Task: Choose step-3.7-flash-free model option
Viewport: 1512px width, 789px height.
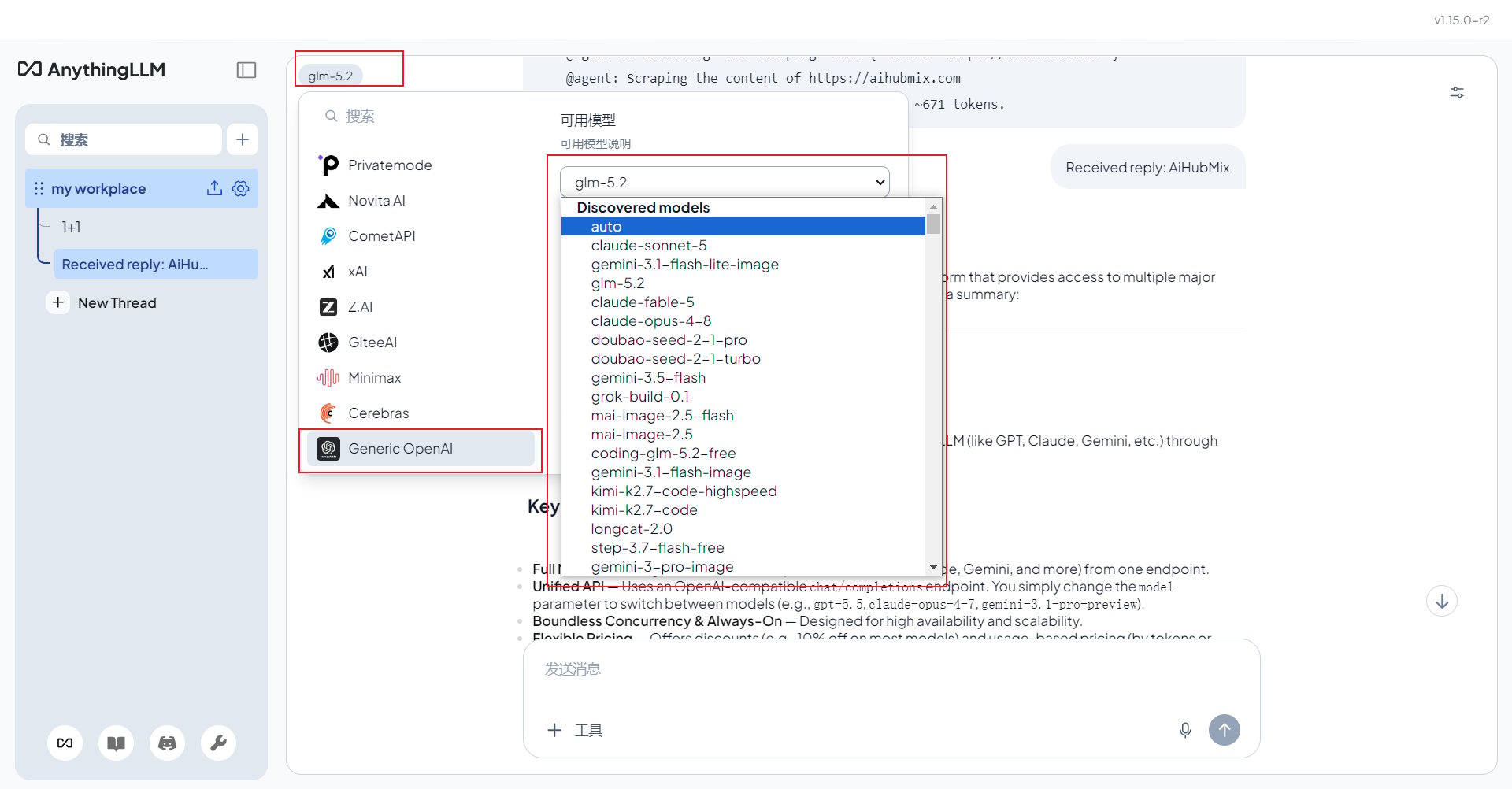Action: [743, 548]
